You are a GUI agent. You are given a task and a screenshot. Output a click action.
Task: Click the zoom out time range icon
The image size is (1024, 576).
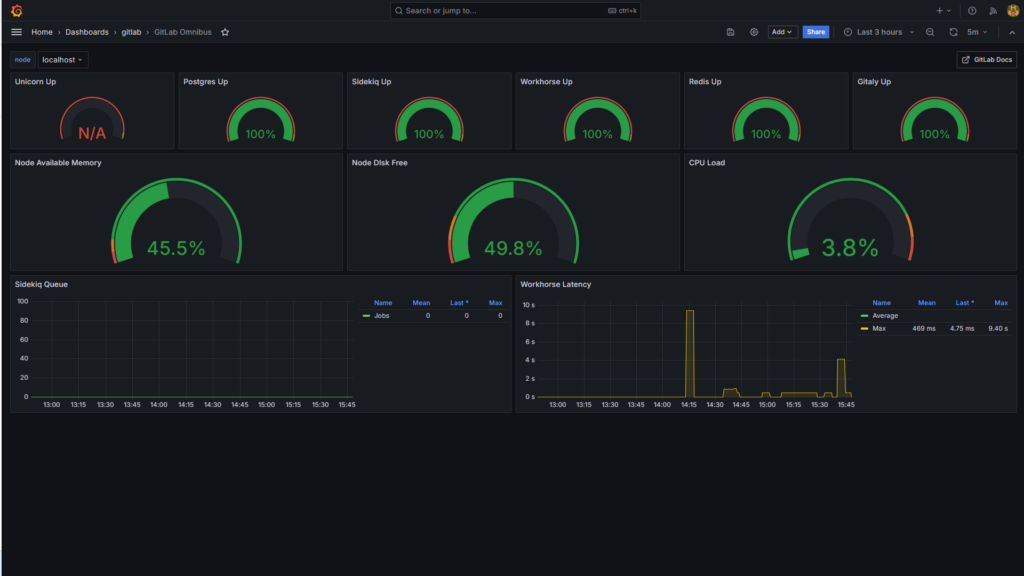pos(930,32)
